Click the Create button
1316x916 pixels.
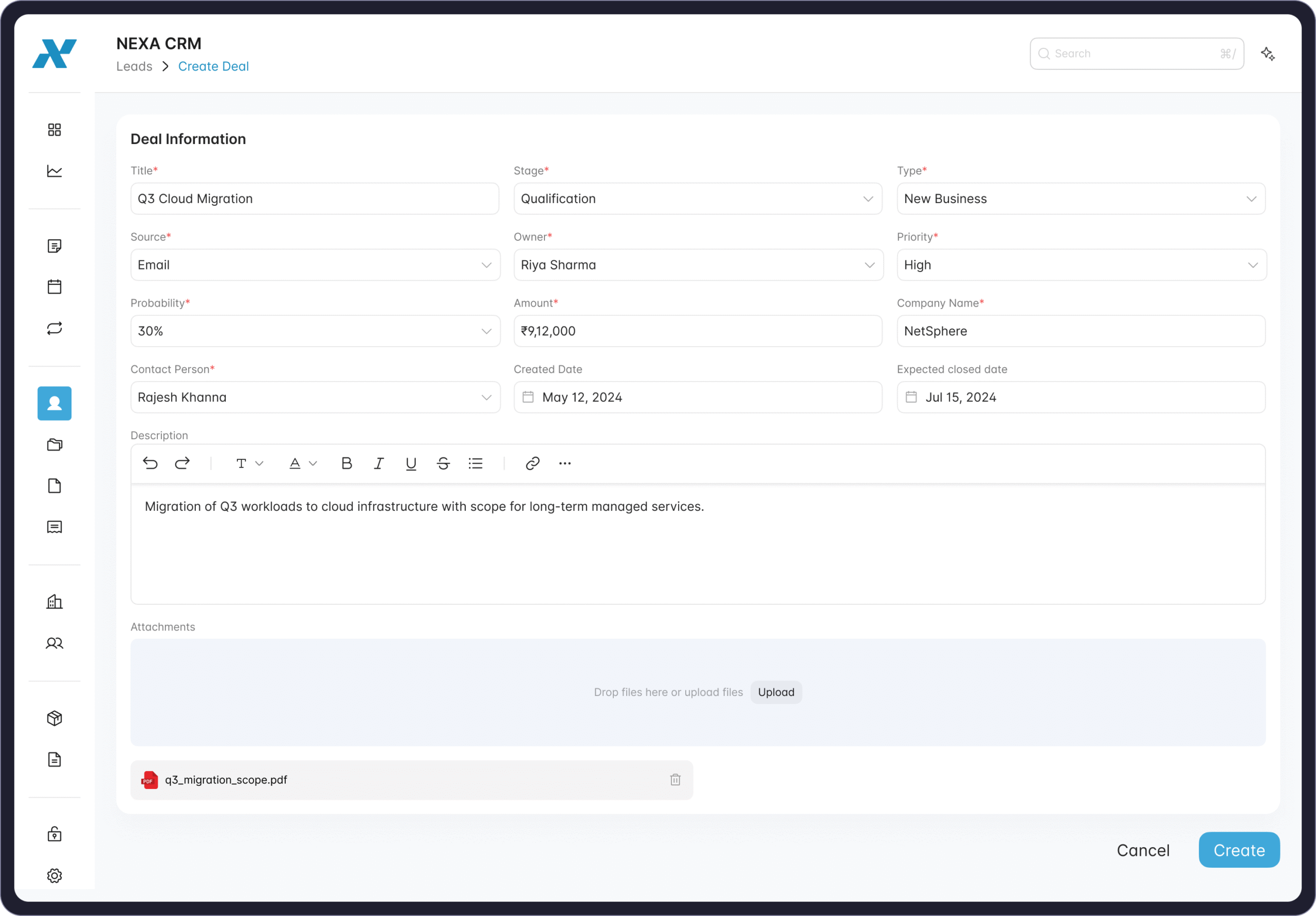coord(1238,850)
